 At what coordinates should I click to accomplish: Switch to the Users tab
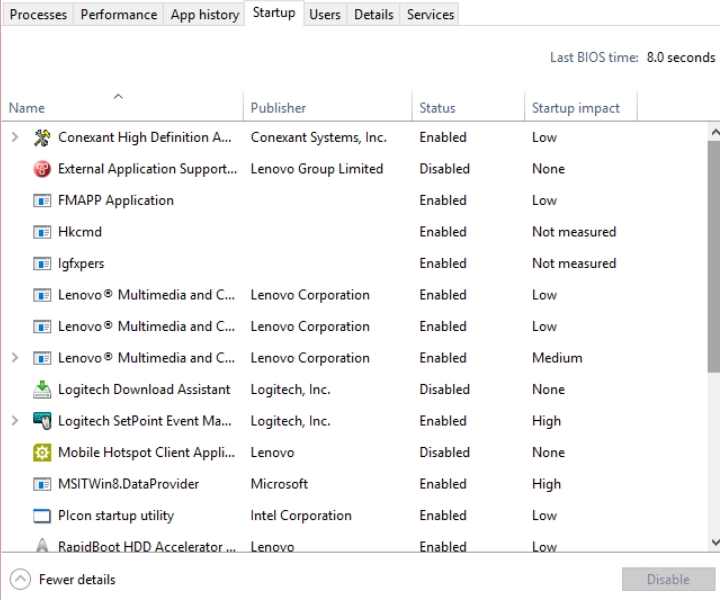pos(325,15)
